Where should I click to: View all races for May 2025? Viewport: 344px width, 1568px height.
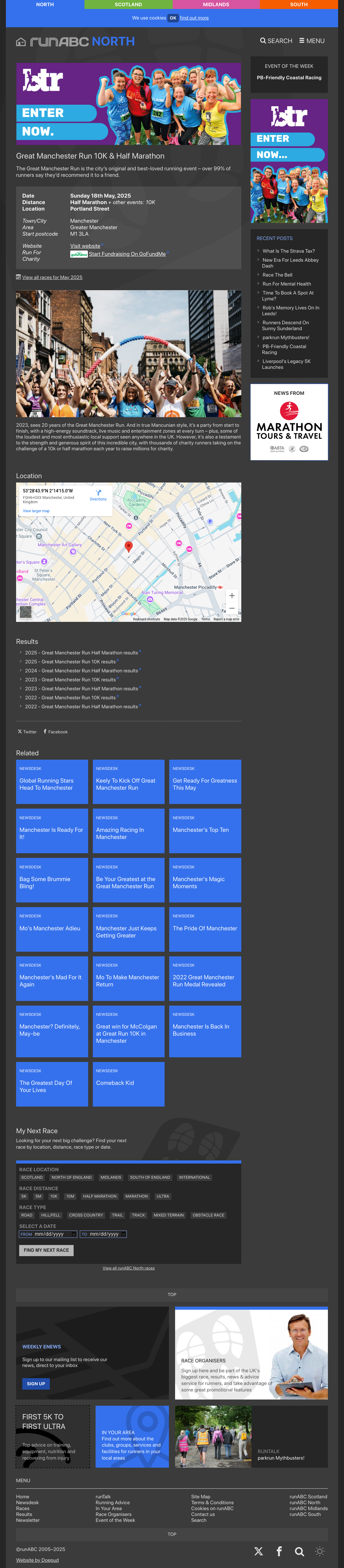pyautogui.click(x=52, y=277)
